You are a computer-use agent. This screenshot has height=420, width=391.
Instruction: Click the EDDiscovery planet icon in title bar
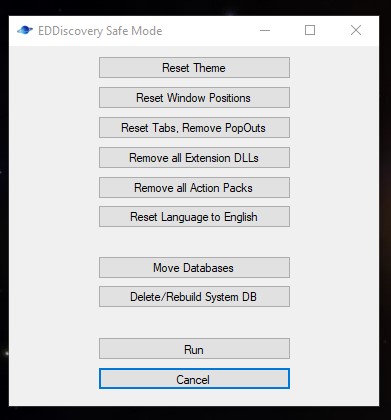25,30
